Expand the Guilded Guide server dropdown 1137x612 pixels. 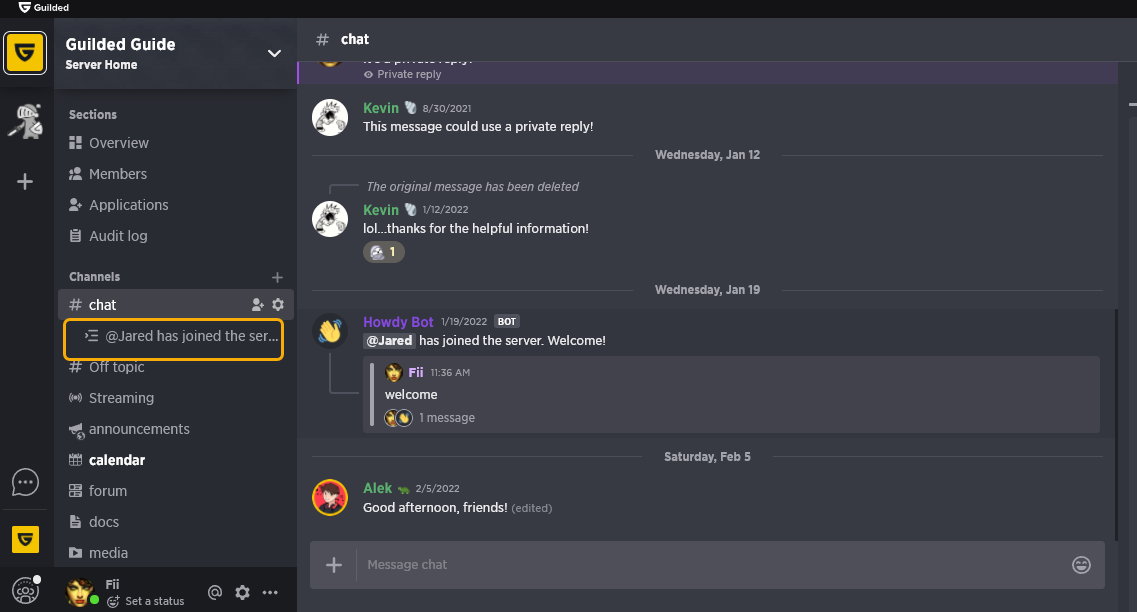coord(274,53)
